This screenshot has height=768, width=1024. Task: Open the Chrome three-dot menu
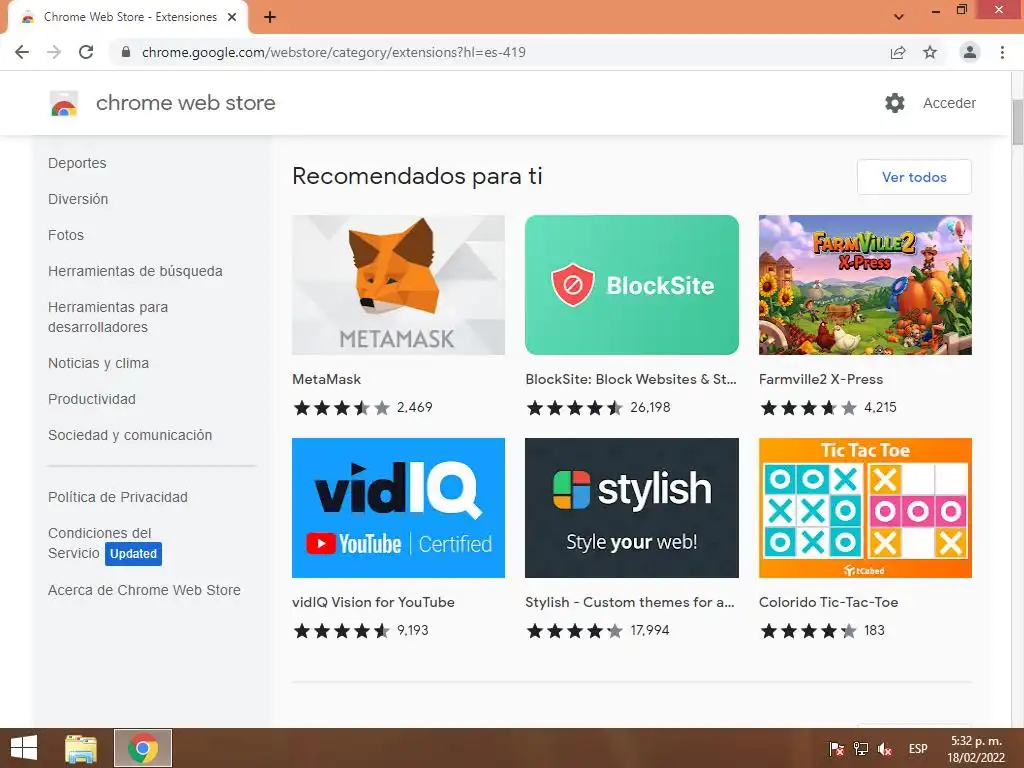click(x=1002, y=52)
